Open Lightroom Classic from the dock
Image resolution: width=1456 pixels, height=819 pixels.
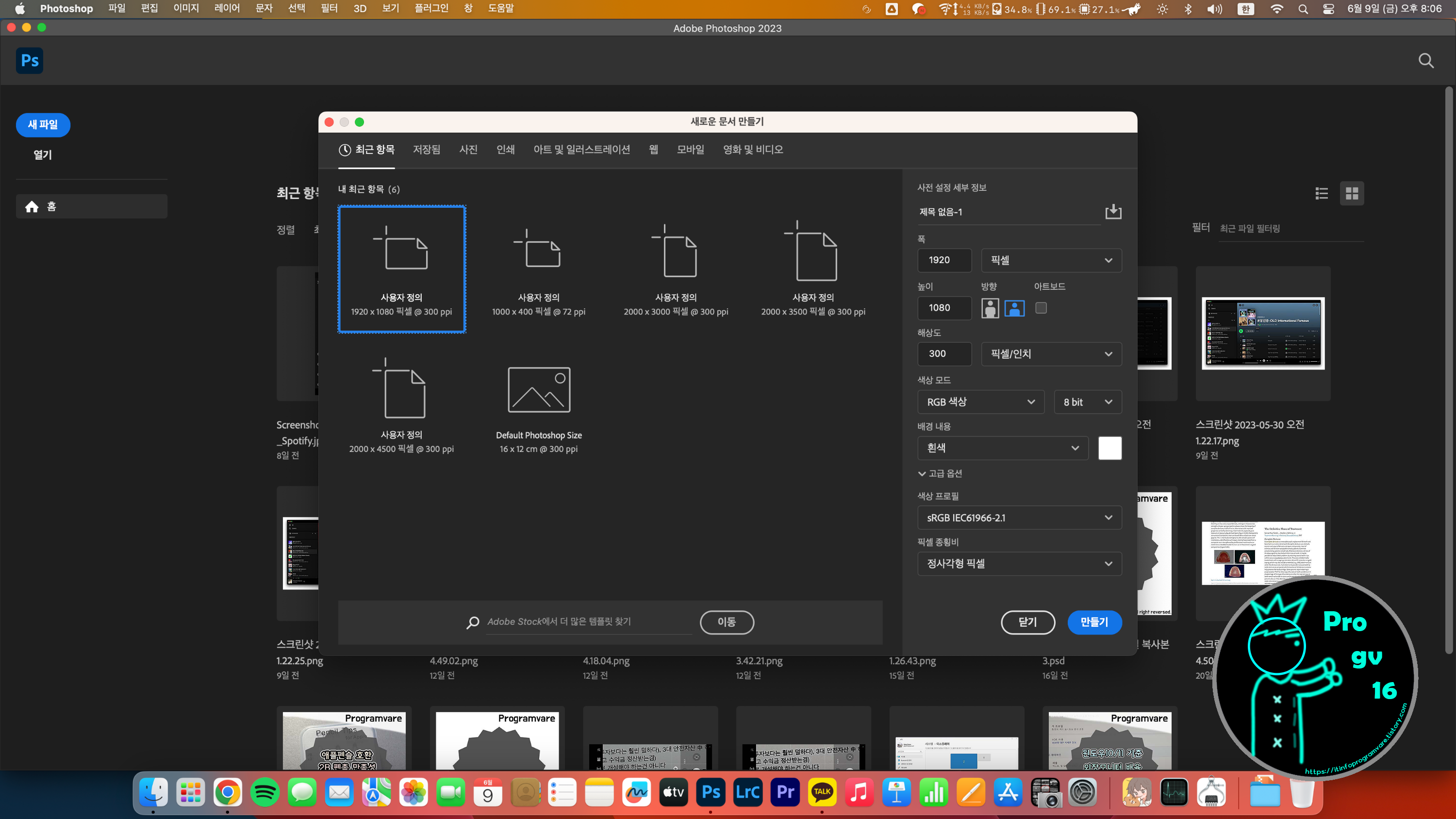pyautogui.click(x=748, y=792)
